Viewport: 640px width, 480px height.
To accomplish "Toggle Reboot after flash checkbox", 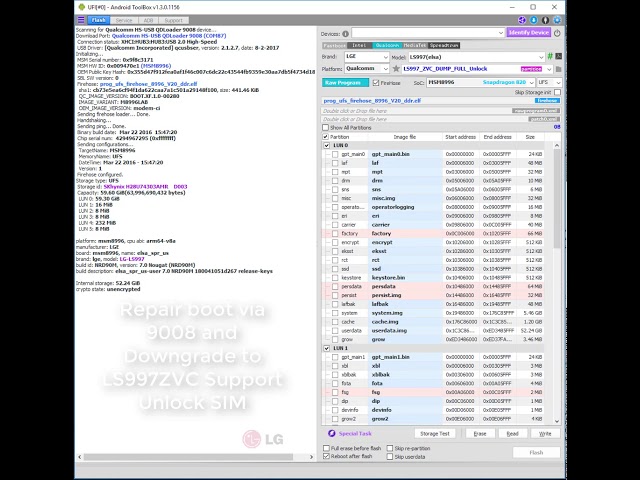I will (x=326, y=456).
